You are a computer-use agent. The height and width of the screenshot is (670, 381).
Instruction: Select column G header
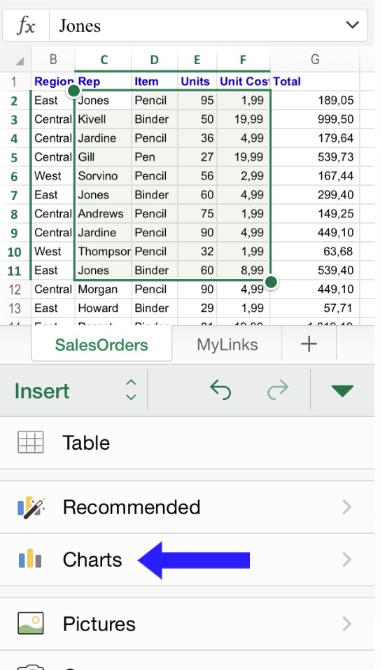click(315, 59)
